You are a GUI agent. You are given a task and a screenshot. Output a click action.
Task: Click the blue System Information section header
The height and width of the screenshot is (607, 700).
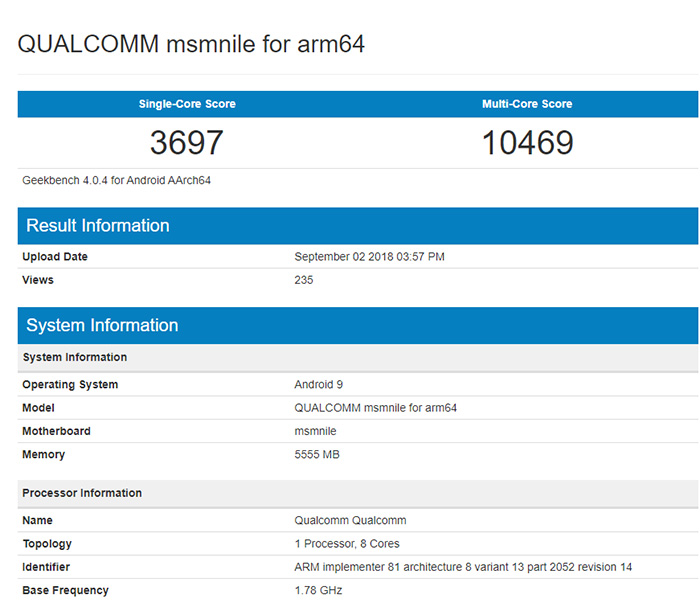pyautogui.click(x=102, y=325)
